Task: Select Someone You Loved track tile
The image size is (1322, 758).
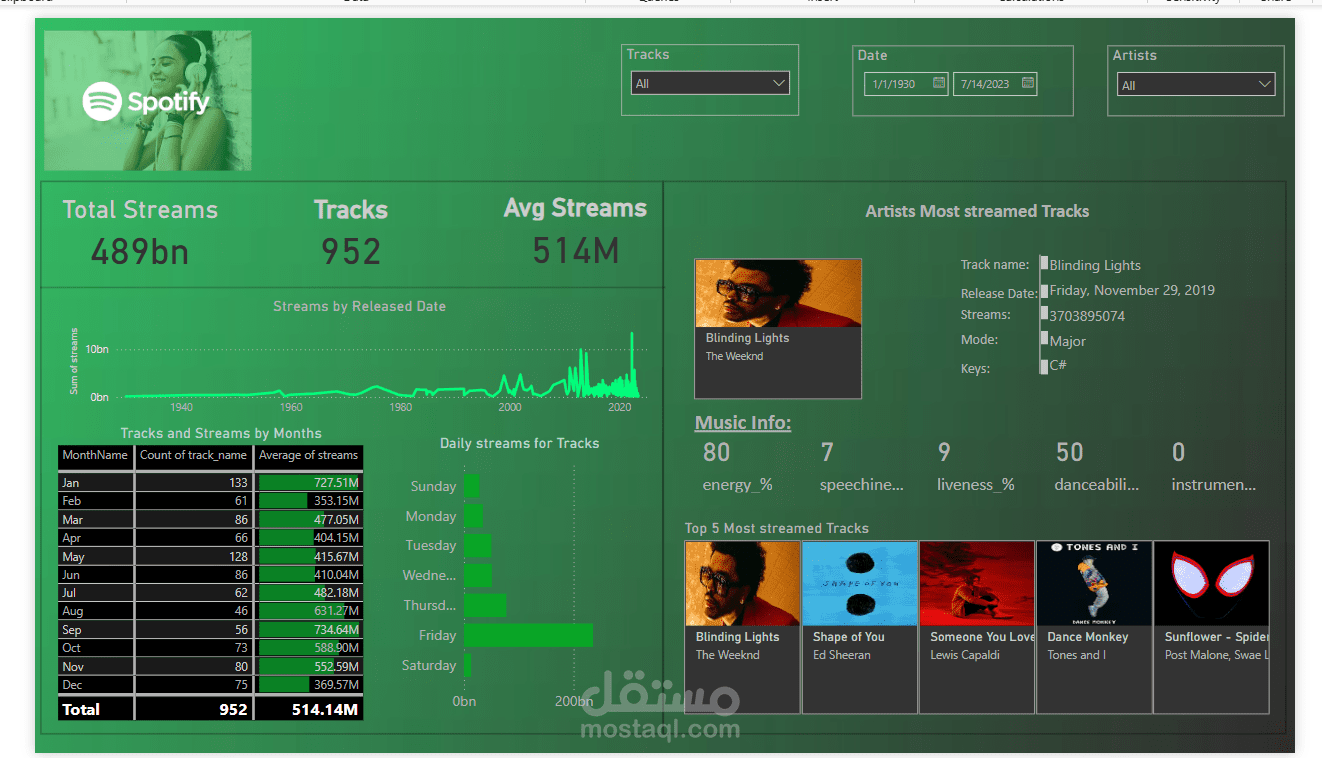Action: [x=977, y=626]
